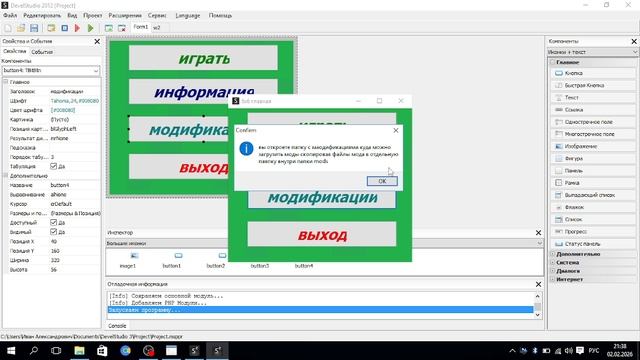Viewport: 640px width, 360px height.
Task: Open the Проект menu
Action: point(93,16)
